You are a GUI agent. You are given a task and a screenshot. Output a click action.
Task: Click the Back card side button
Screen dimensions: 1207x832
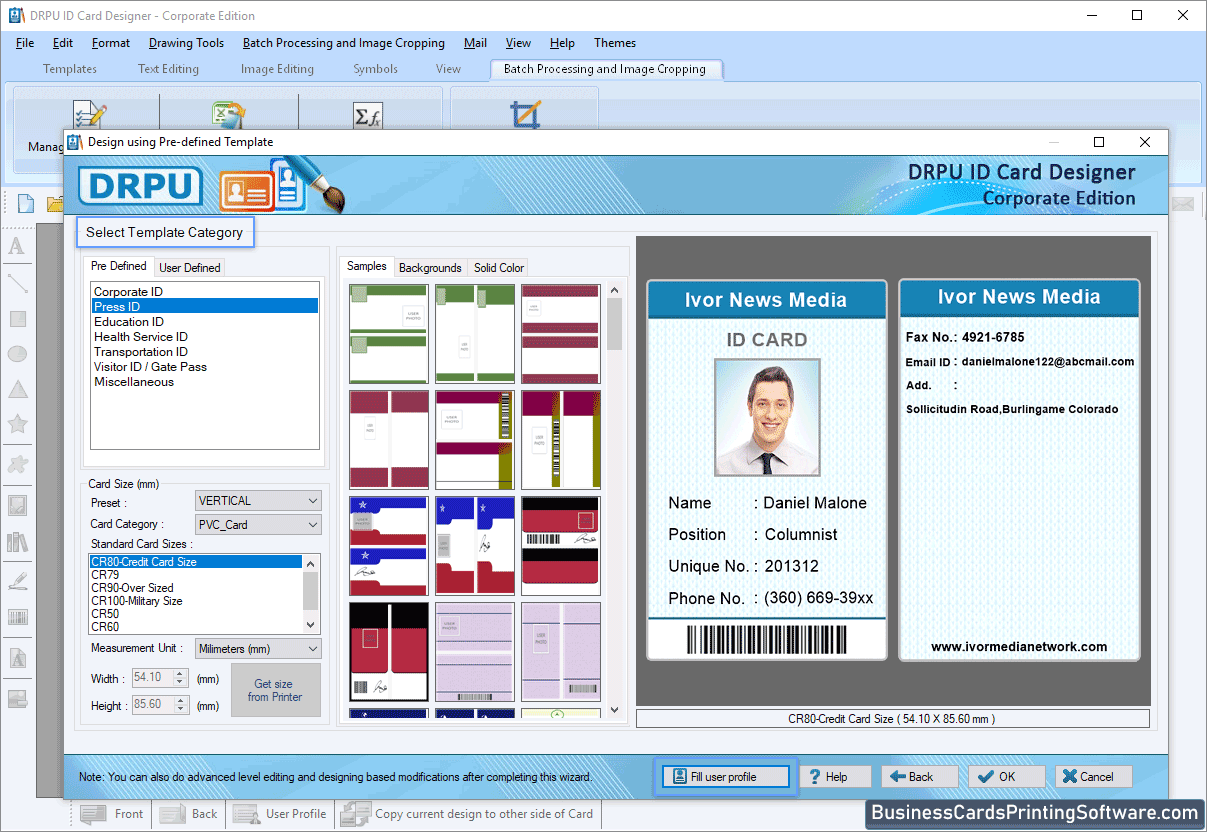[188, 814]
